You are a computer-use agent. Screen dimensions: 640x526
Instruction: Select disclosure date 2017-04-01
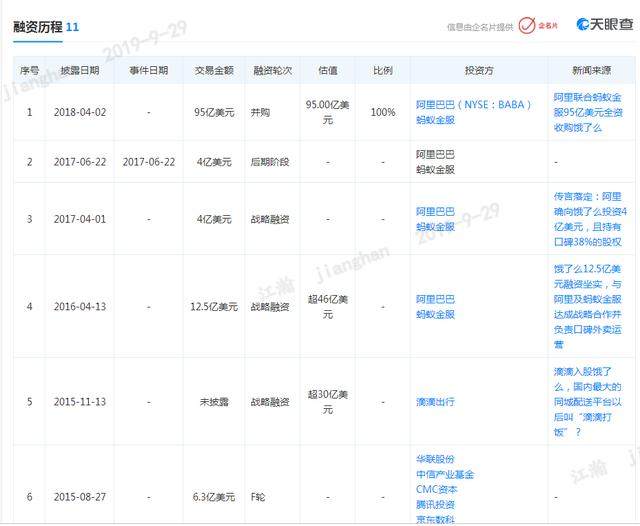(x=80, y=219)
